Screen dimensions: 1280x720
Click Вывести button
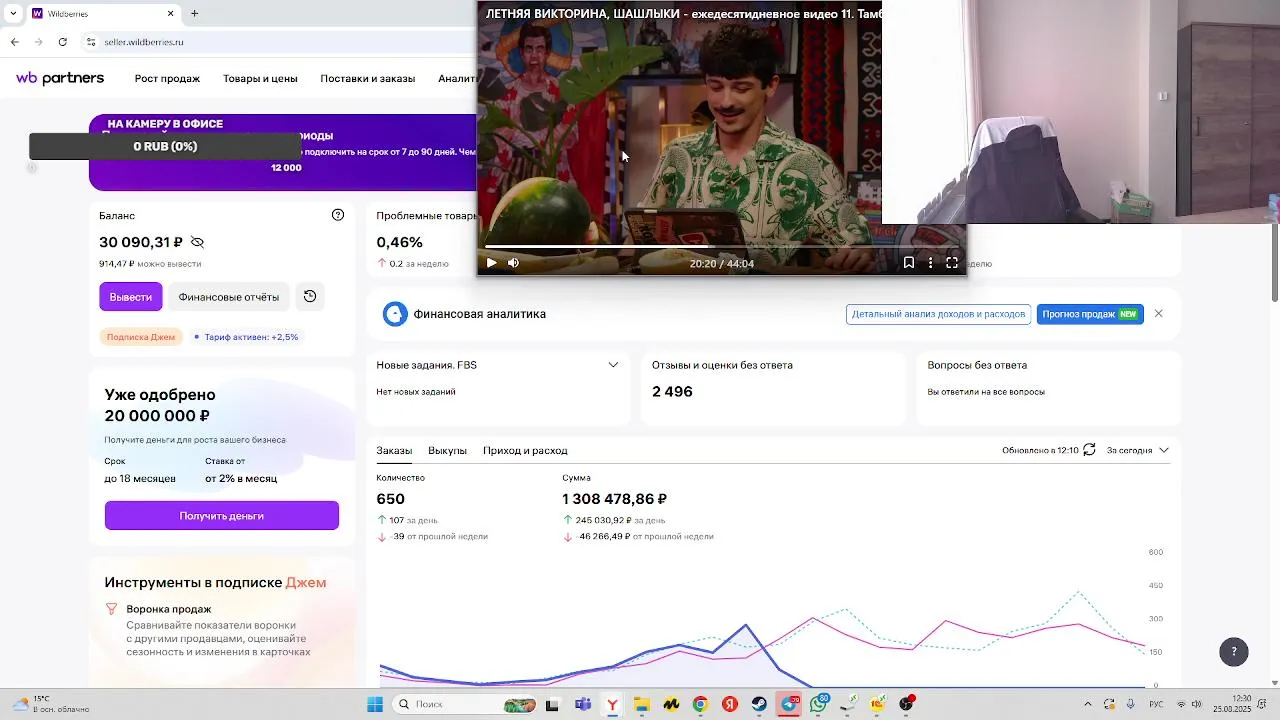tap(130, 297)
